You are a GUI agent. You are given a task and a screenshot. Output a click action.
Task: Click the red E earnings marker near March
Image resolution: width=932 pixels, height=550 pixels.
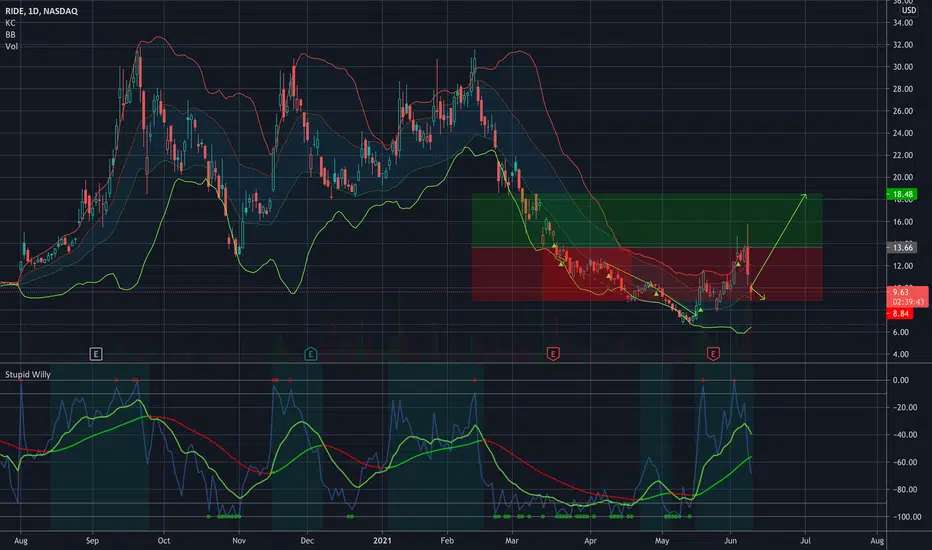(553, 354)
